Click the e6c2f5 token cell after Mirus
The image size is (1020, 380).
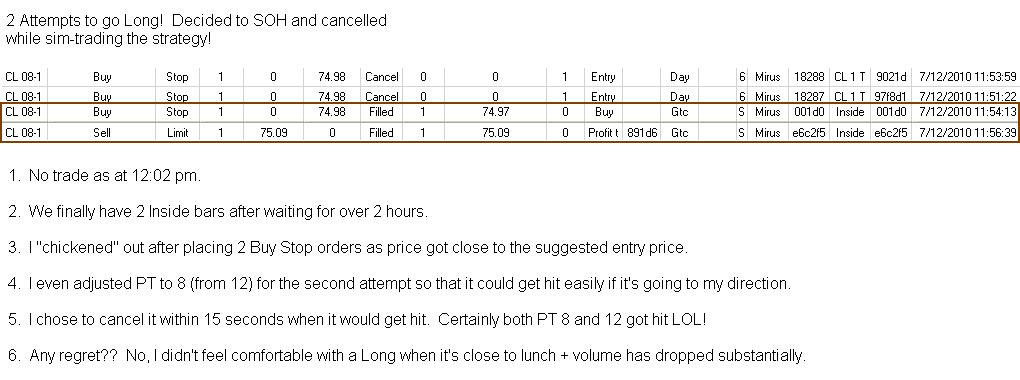point(804,133)
